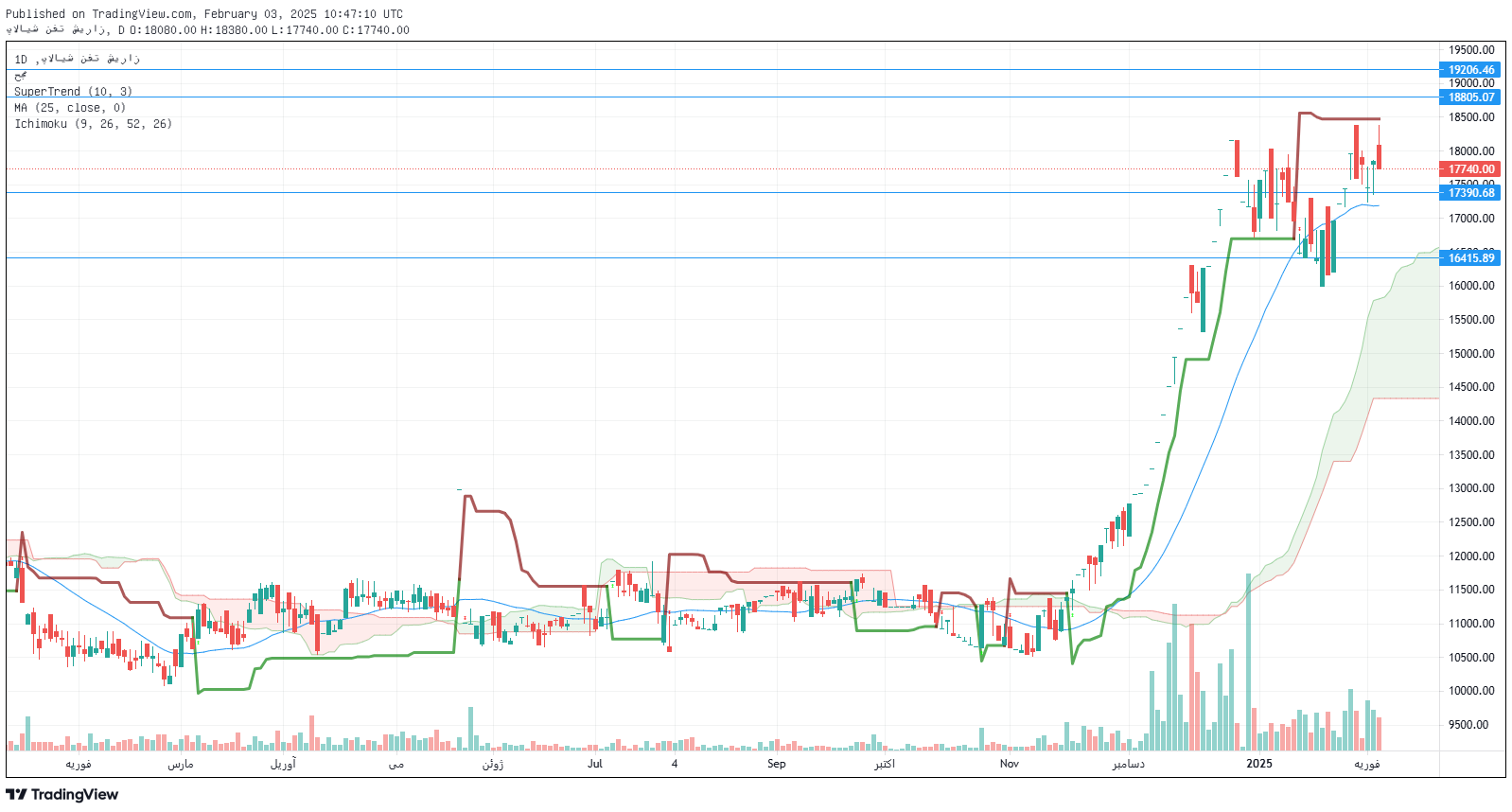Click the Sep label on time axis
The image size is (1512, 812).
click(x=776, y=764)
